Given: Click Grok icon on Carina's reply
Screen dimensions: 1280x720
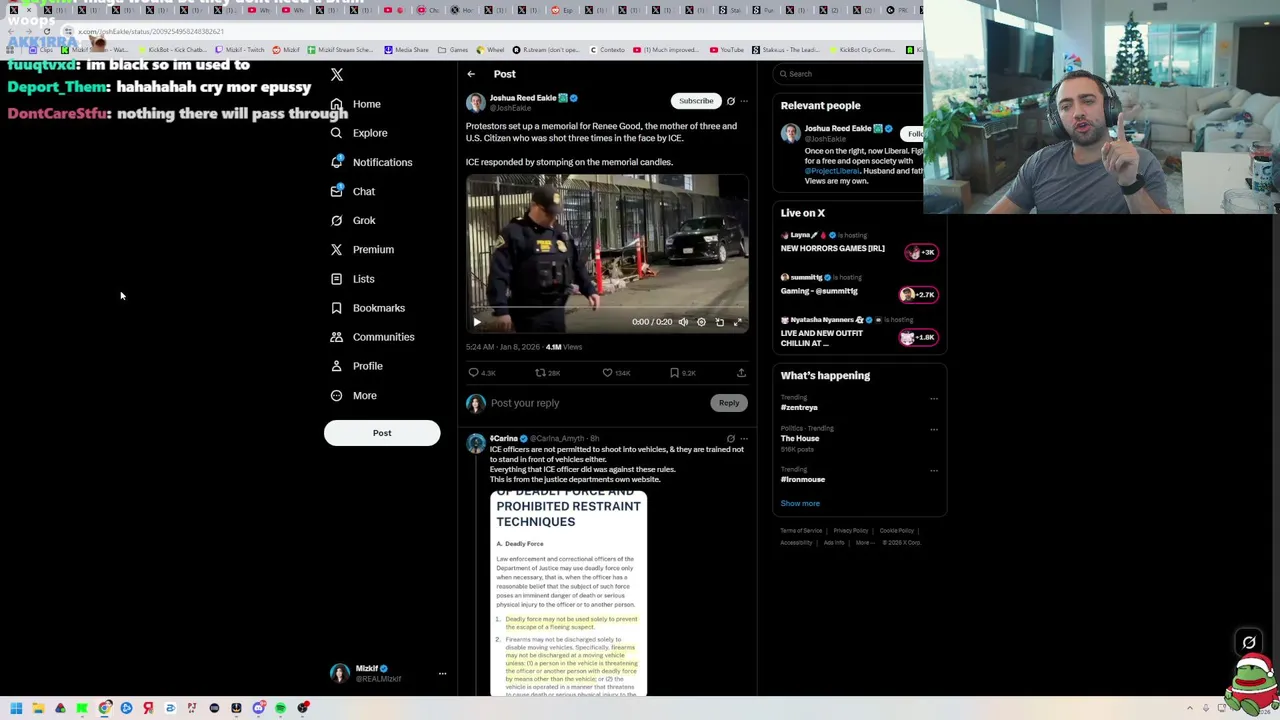Looking at the screenshot, I should click(730, 439).
